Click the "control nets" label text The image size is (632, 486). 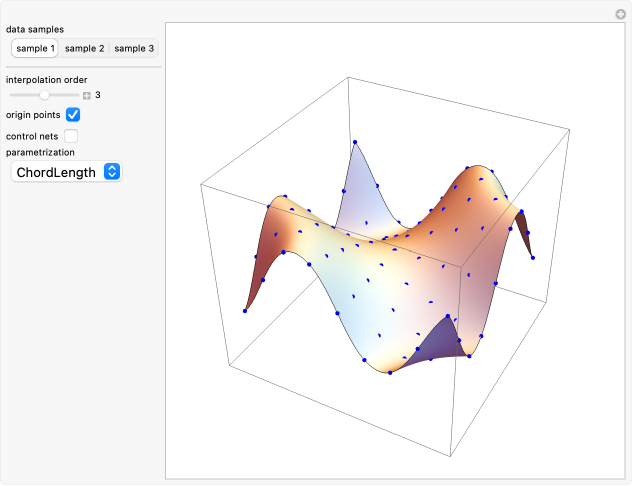click(33, 135)
